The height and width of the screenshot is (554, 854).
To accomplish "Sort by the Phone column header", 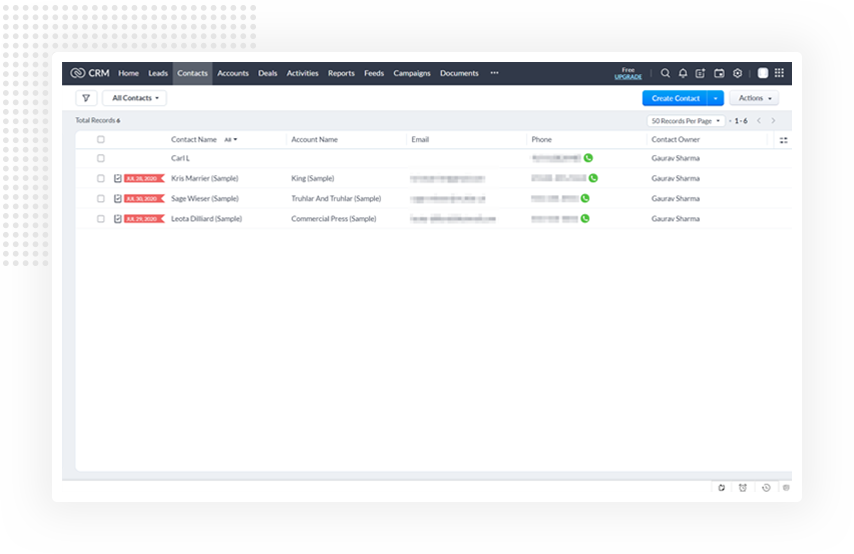I will [x=541, y=139].
